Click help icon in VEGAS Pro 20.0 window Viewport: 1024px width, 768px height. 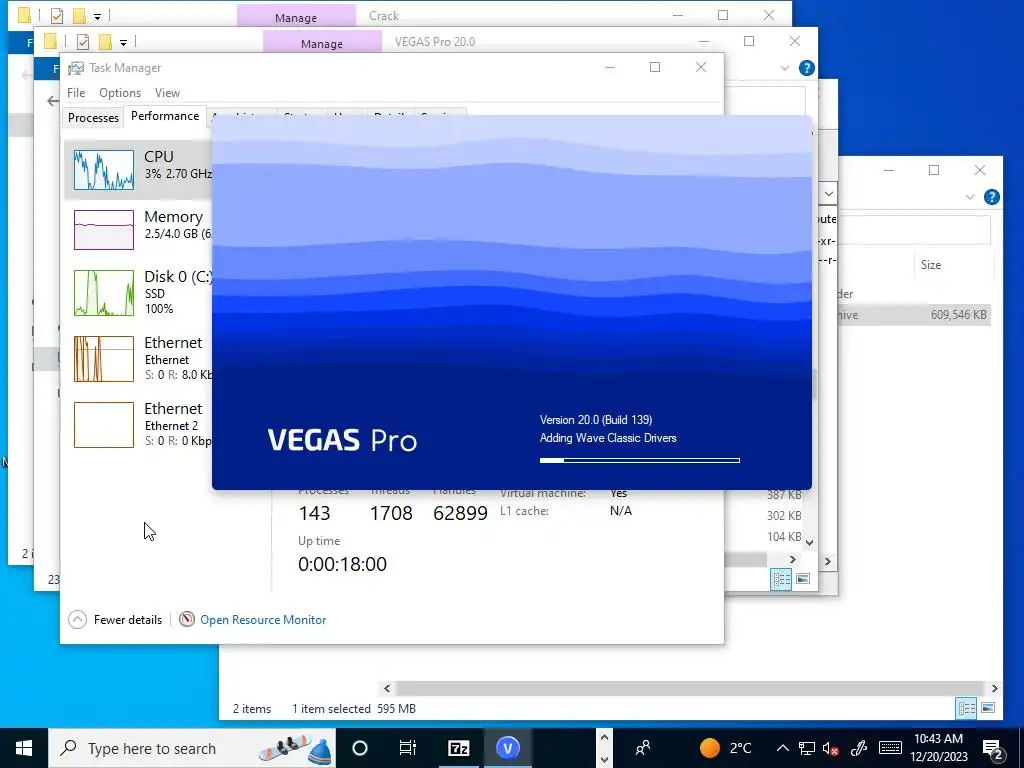coord(807,68)
